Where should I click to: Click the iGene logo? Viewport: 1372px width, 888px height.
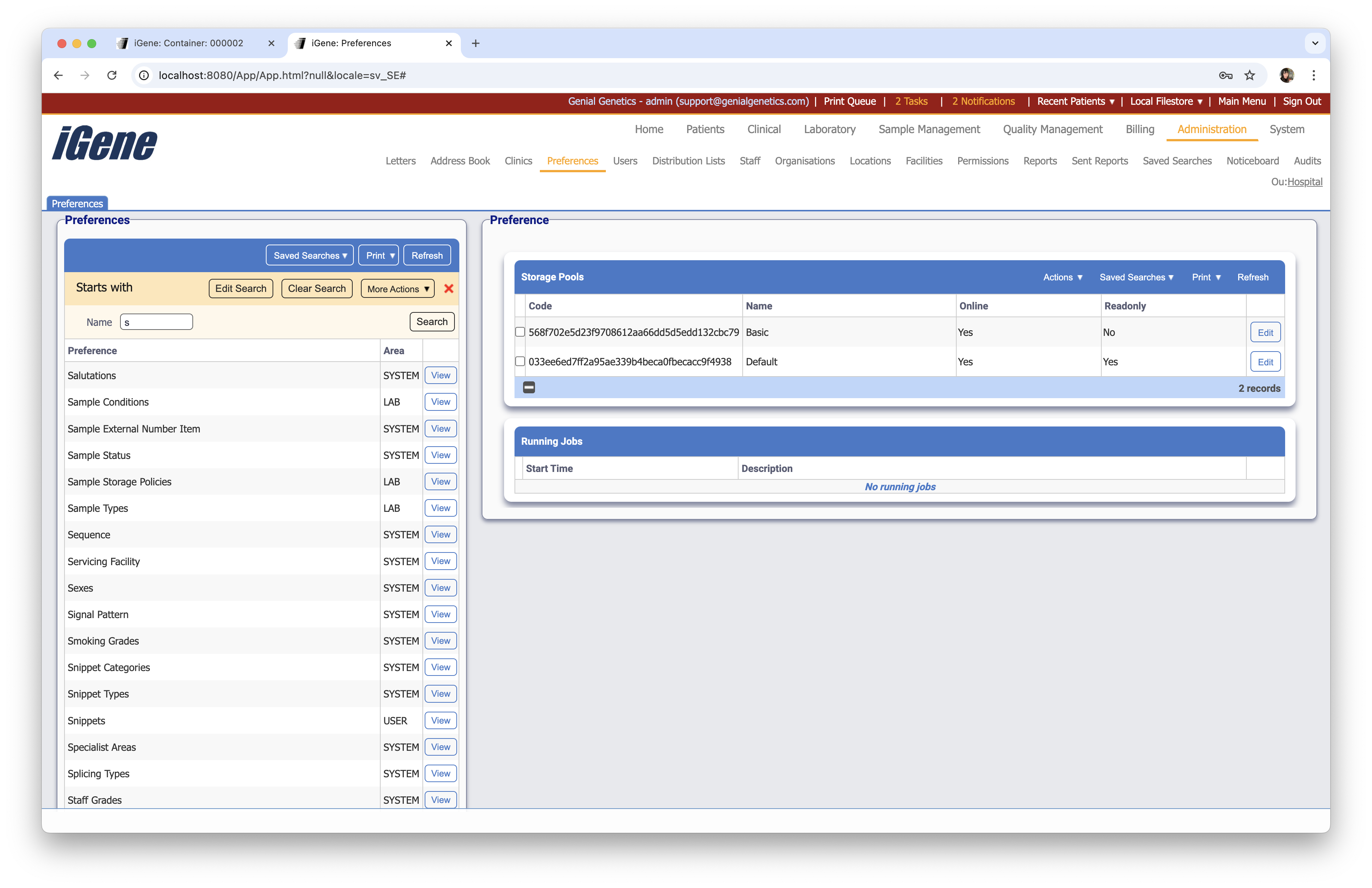(104, 143)
